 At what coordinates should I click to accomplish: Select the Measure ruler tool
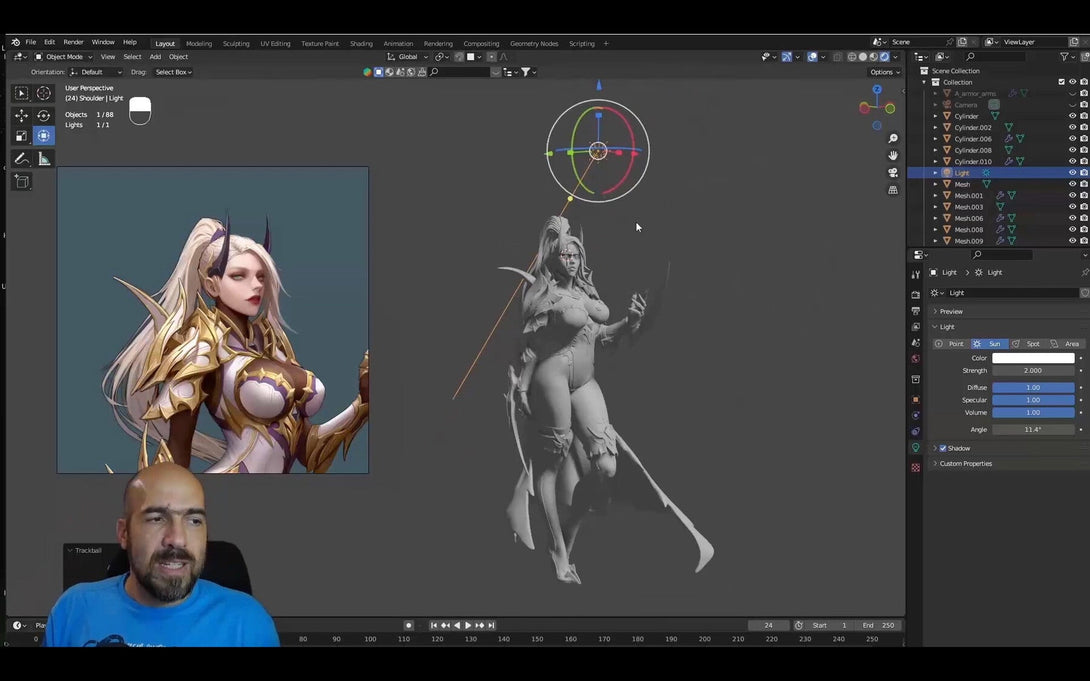tap(44, 159)
